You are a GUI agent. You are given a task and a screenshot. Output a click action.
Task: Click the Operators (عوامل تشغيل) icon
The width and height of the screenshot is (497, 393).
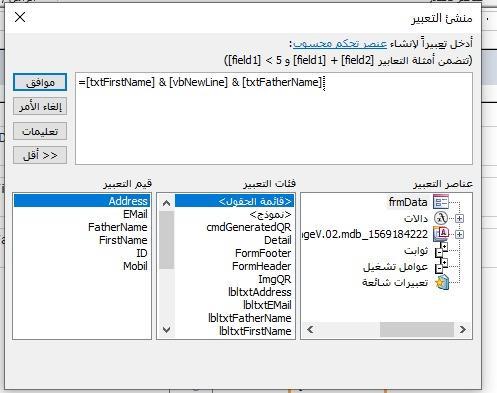point(441,266)
